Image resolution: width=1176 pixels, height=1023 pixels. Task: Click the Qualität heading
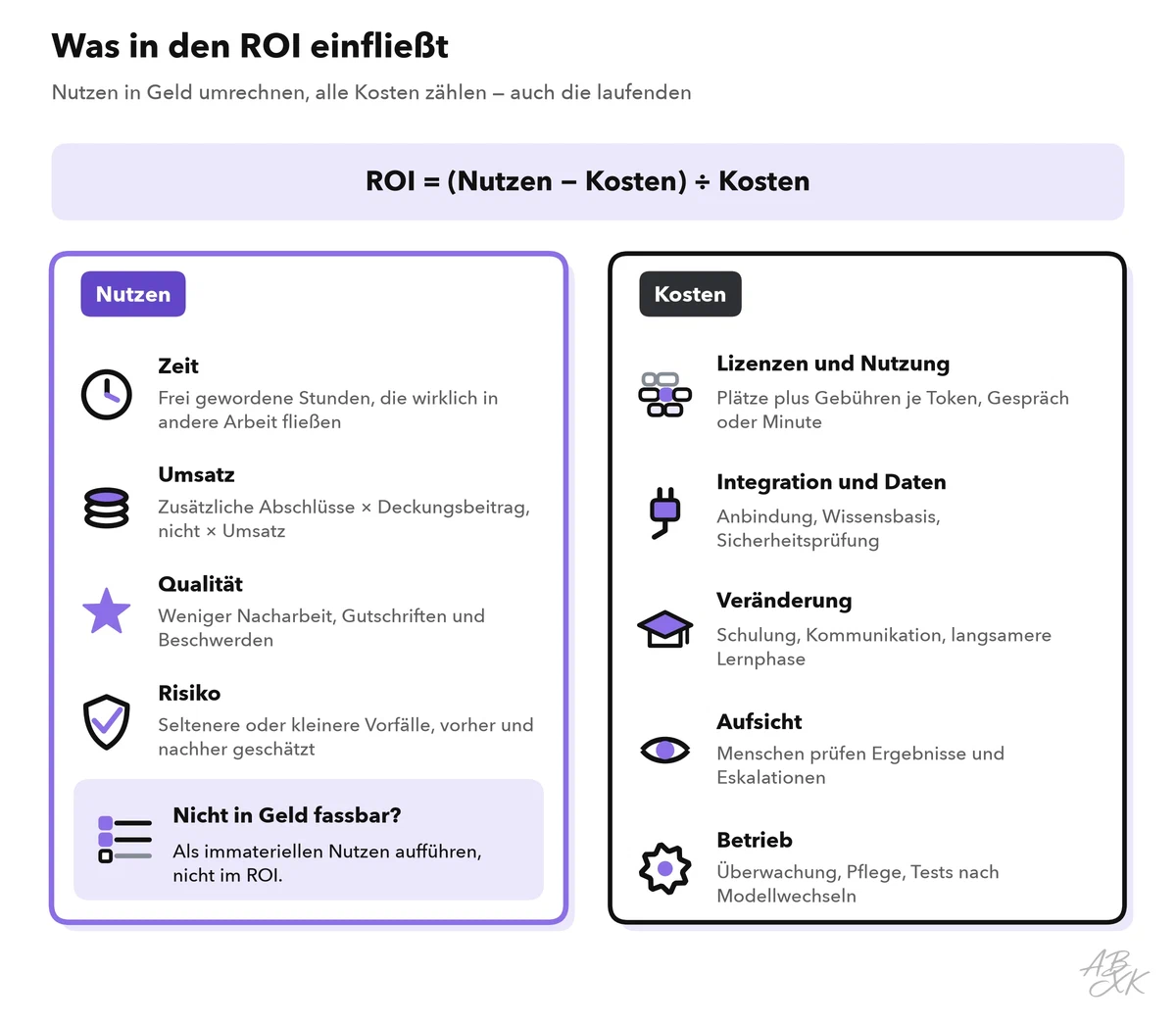200,584
